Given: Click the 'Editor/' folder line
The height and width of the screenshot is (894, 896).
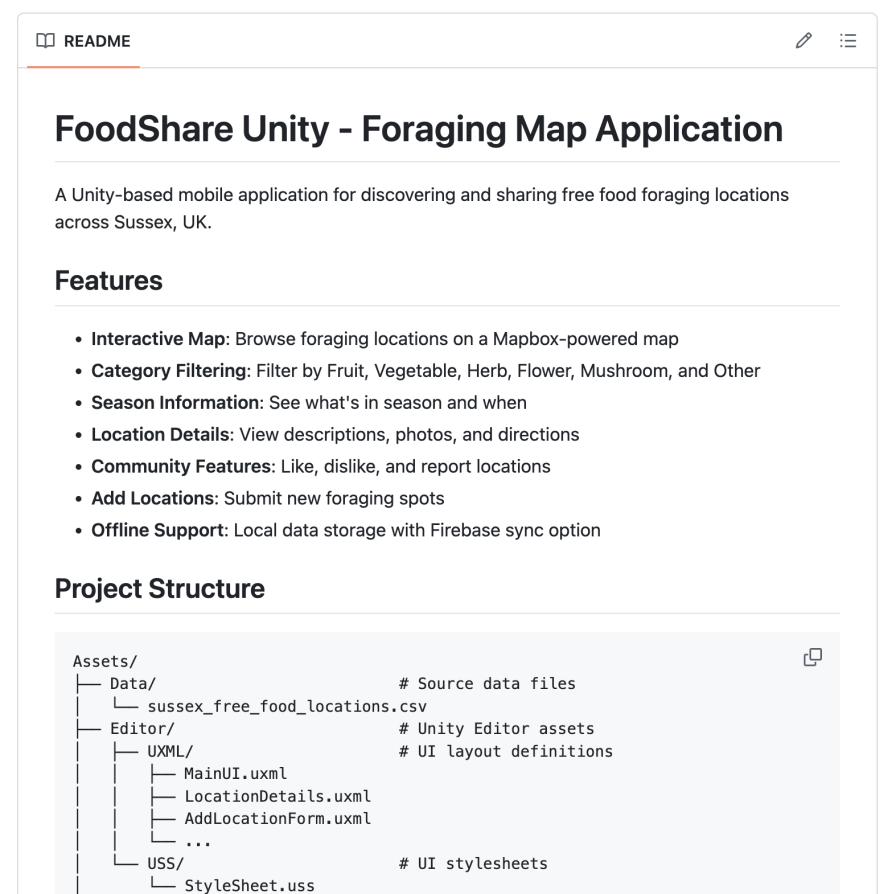Looking at the screenshot, I should click(142, 729).
